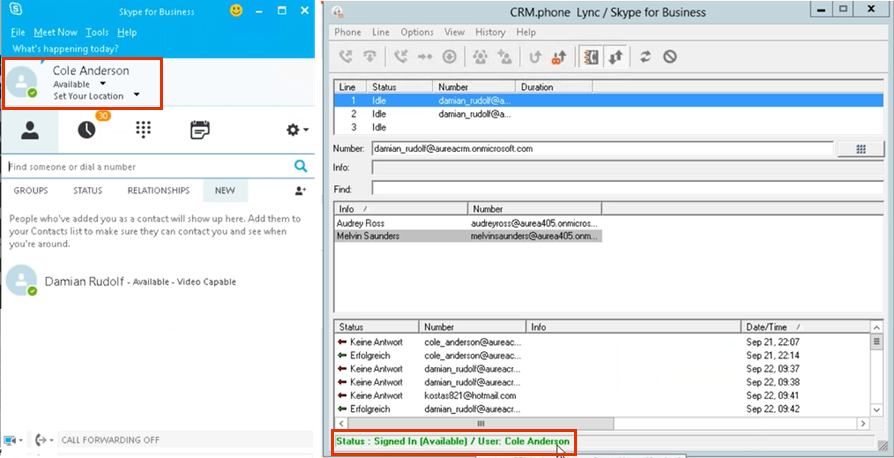Switch to the RELATIONSHIPS tab

click(159, 191)
